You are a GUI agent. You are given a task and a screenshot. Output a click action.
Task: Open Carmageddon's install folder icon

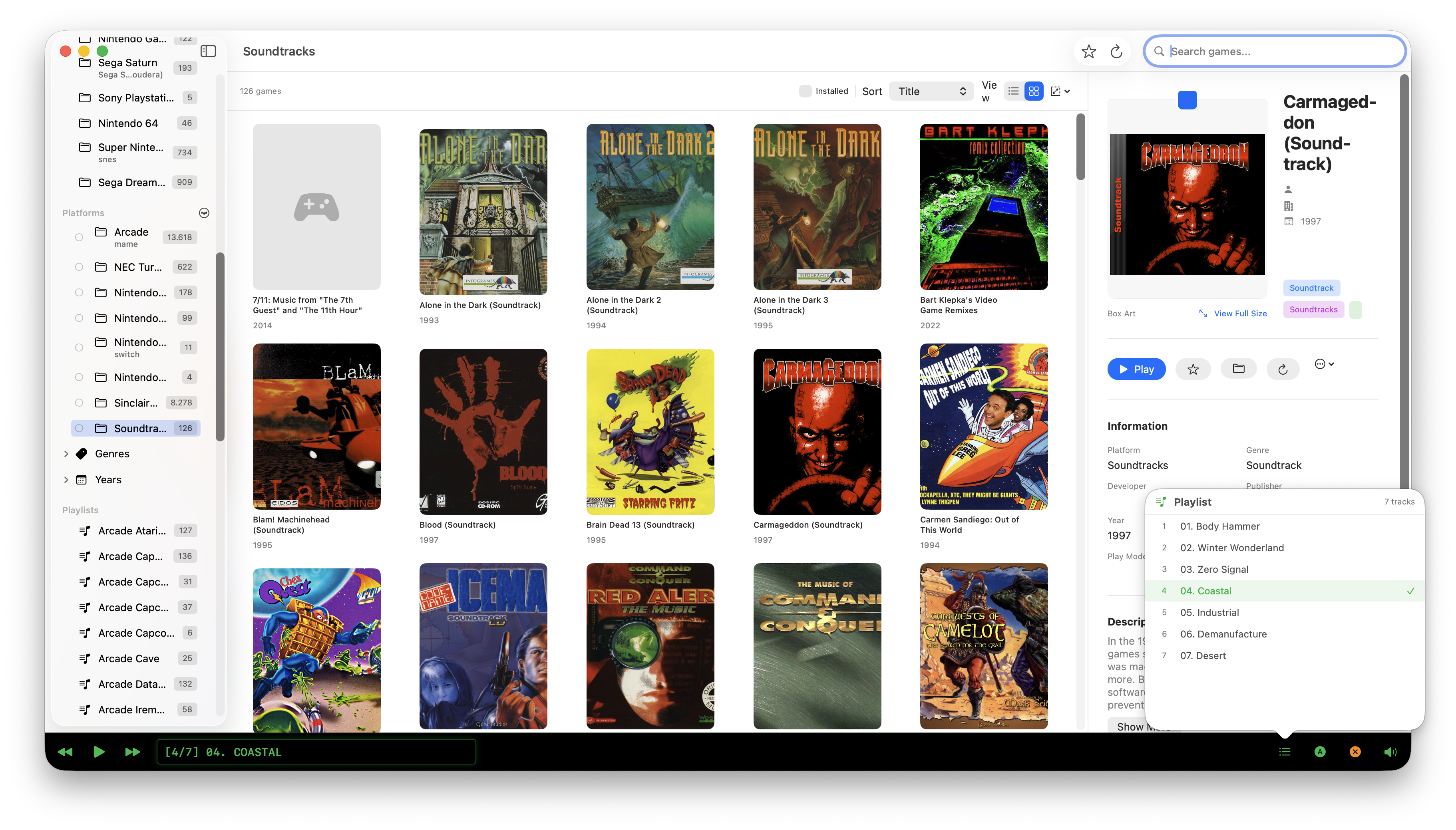pyautogui.click(x=1239, y=369)
